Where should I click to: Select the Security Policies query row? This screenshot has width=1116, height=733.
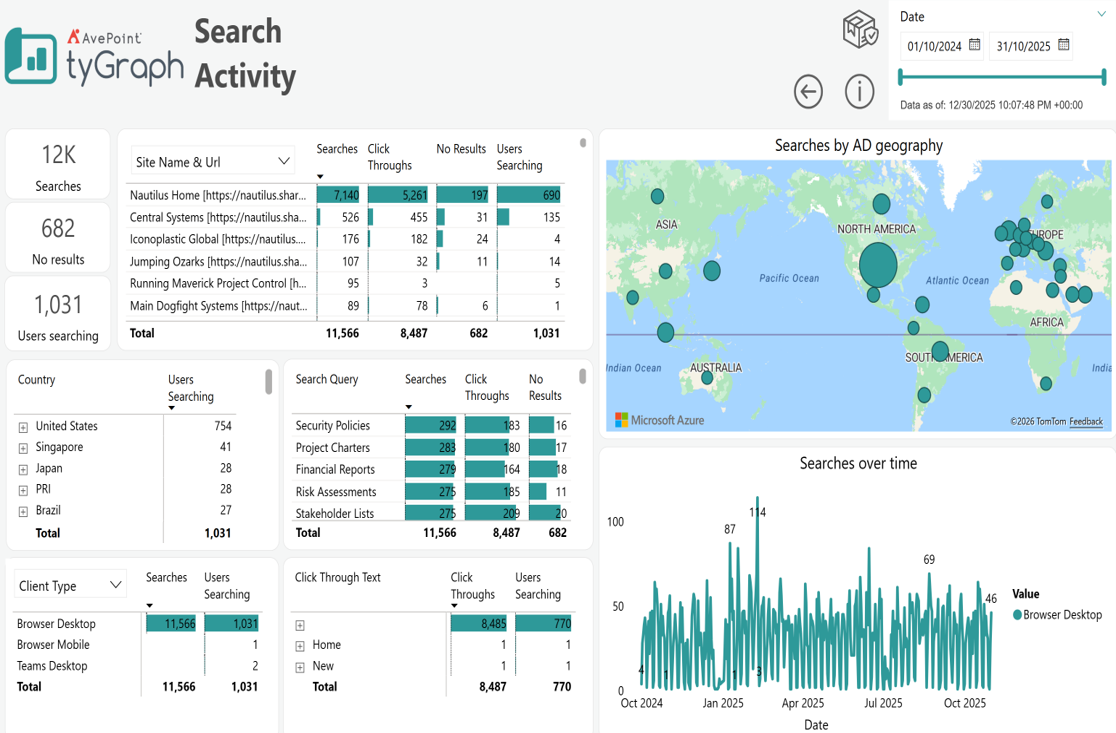[x=431, y=426]
